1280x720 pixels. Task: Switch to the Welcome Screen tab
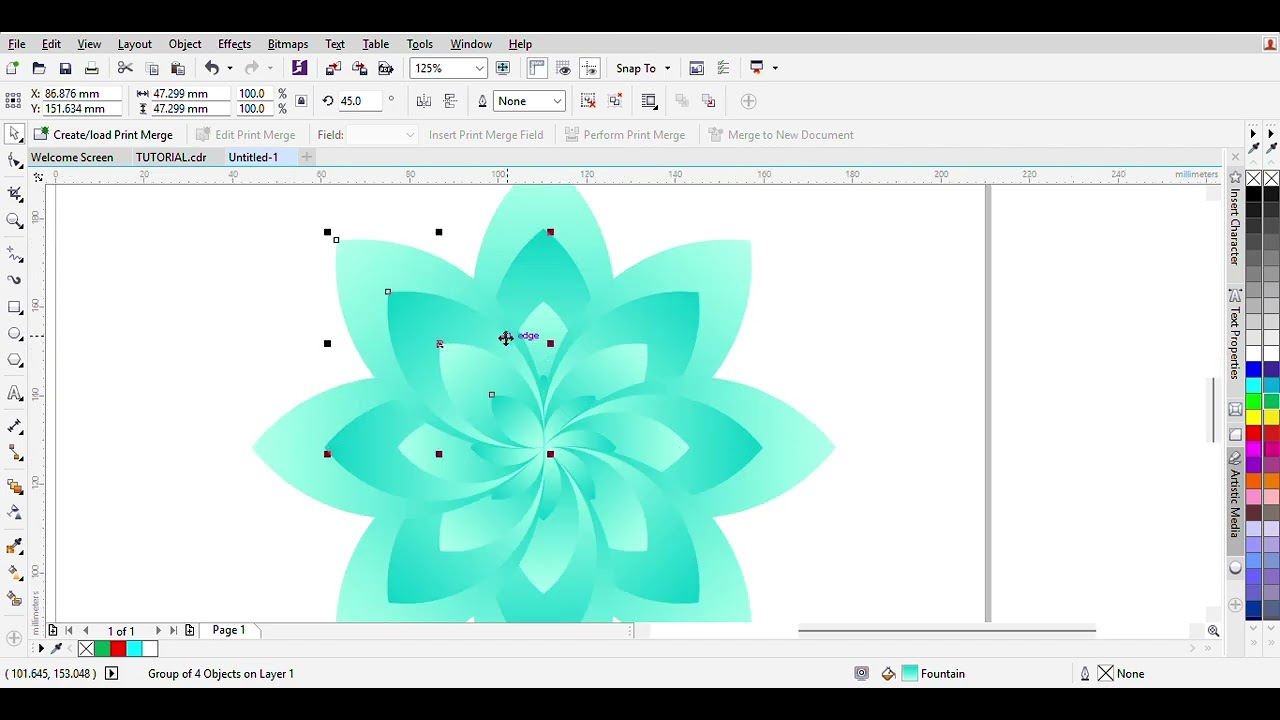pos(72,157)
